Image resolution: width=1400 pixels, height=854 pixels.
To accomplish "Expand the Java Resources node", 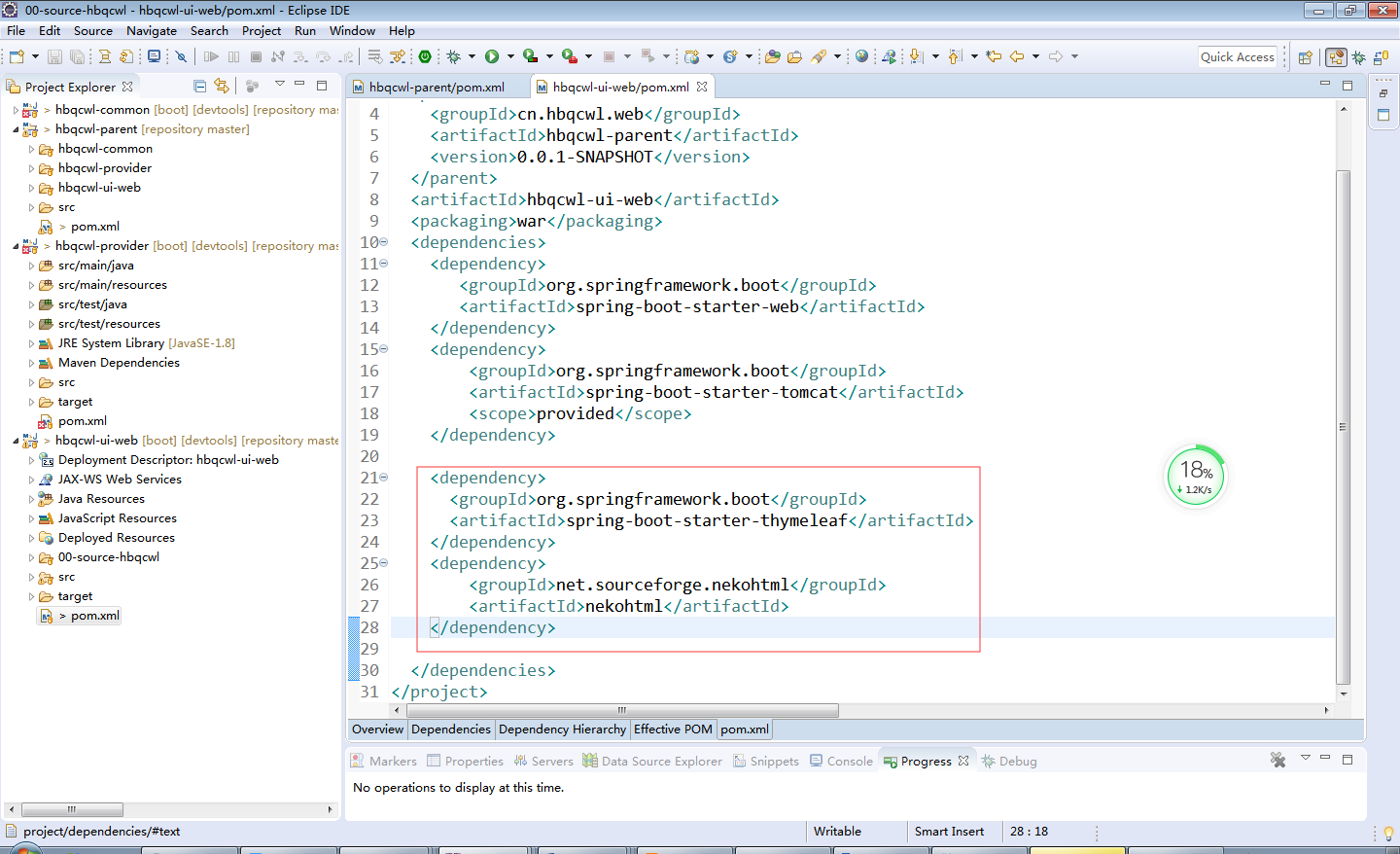I will click(x=31, y=499).
